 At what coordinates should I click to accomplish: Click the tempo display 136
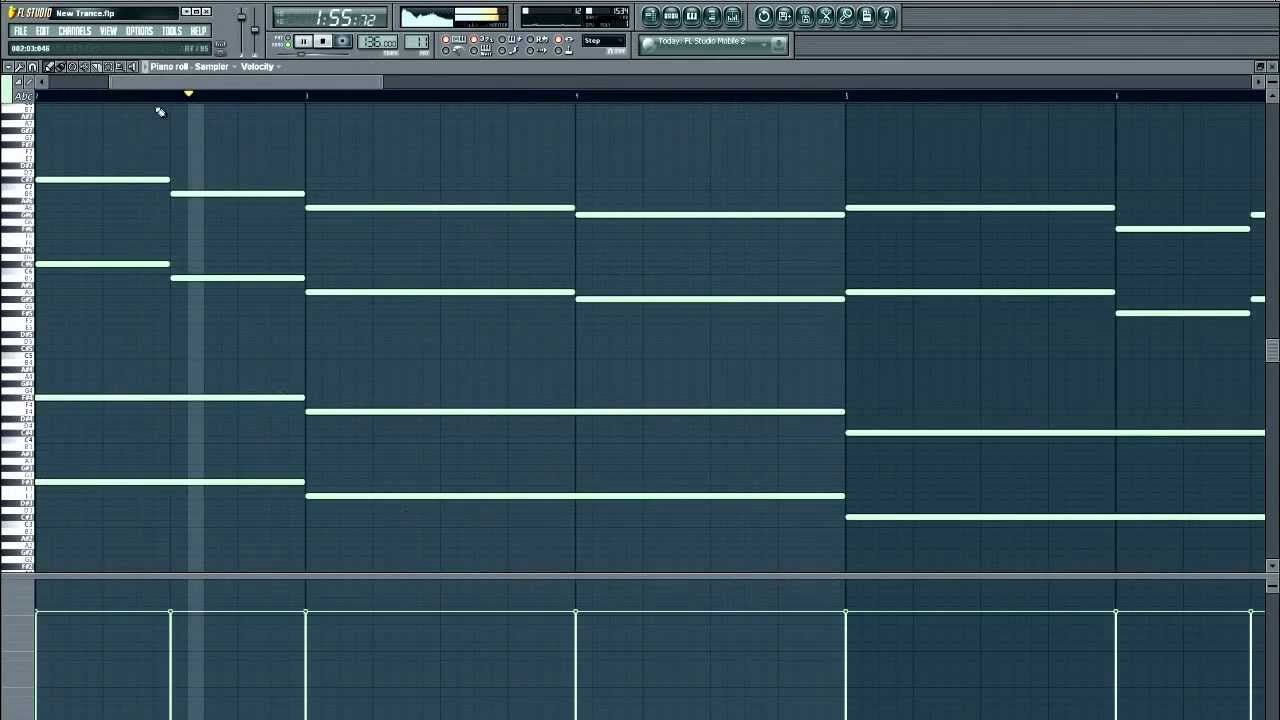coord(378,42)
